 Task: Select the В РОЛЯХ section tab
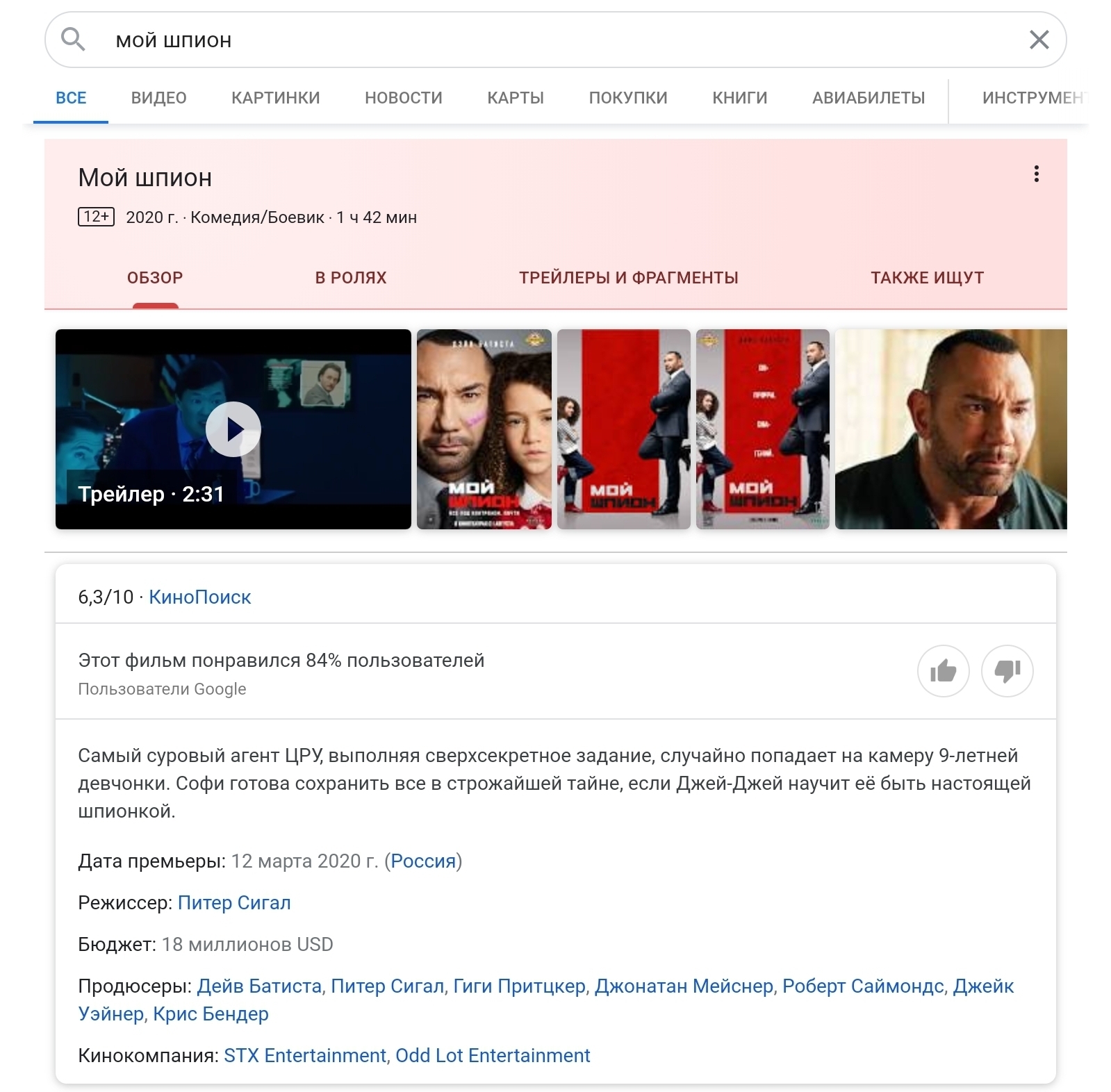(x=350, y=278)
